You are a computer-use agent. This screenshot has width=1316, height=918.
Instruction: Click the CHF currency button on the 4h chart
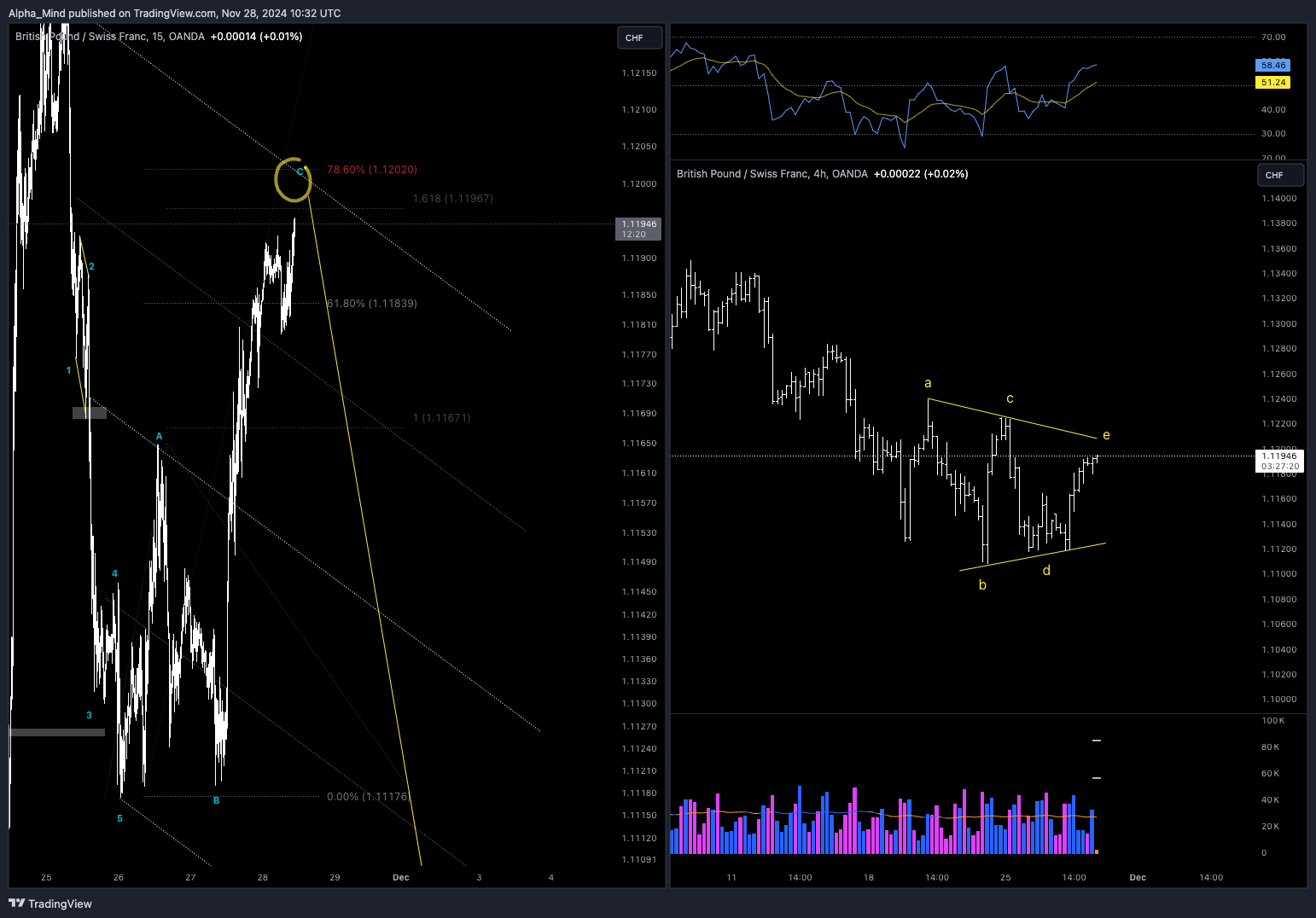pos(1281,175)
